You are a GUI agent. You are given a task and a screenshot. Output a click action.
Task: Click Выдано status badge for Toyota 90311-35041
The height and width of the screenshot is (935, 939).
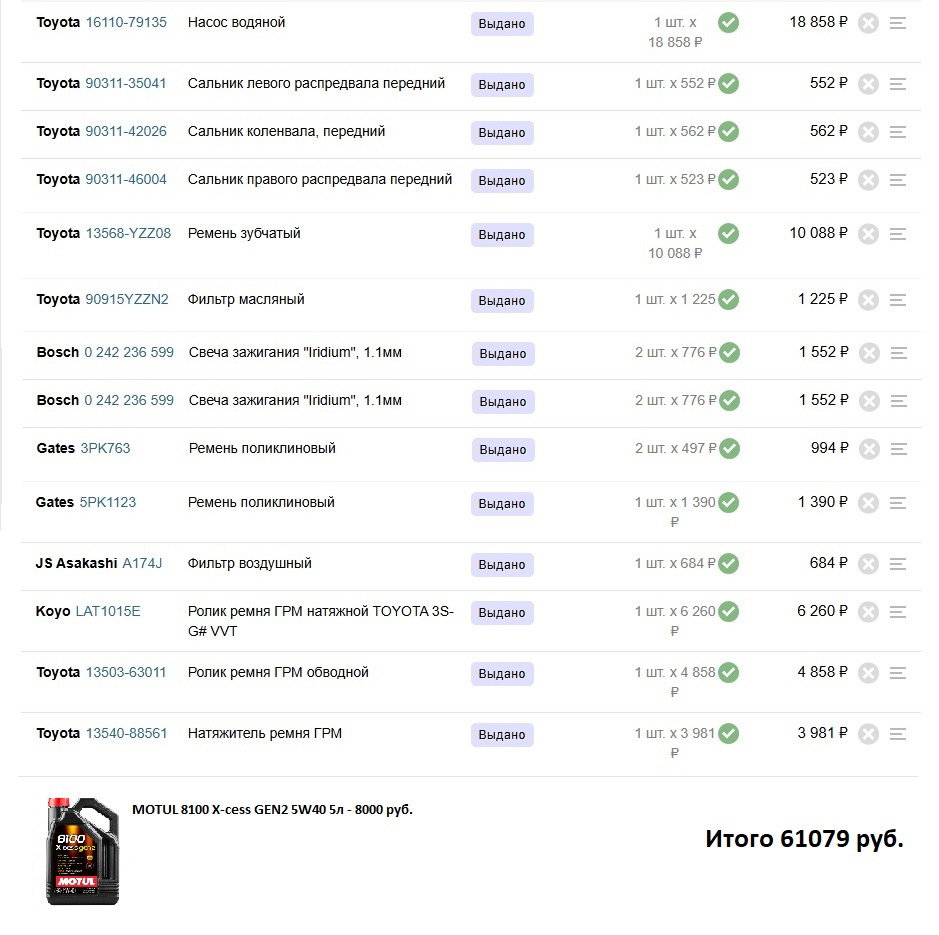click(502, 85)
